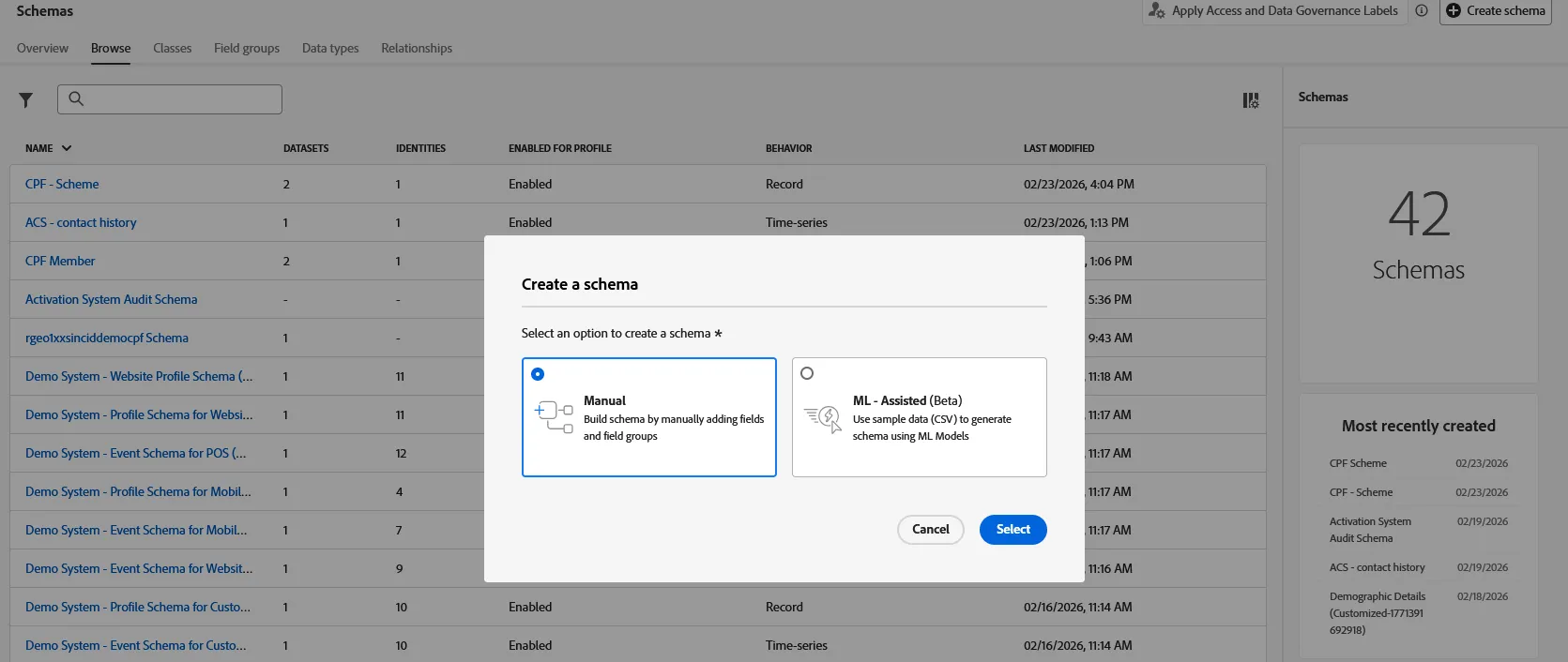Click the Identities column header

pos(420,148)
